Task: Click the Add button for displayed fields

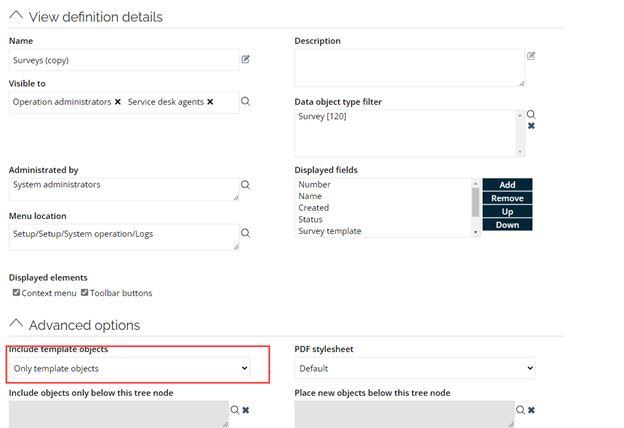Action: (x=507, y=185)
